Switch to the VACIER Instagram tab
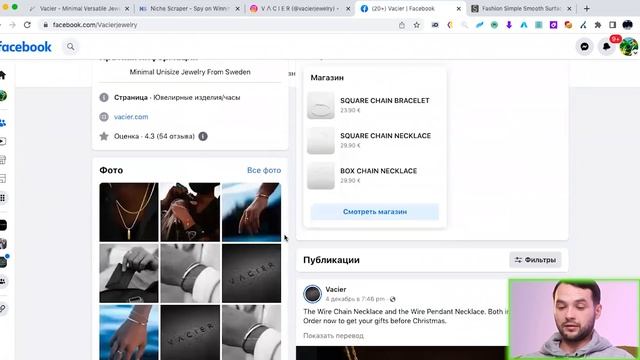This screenshot has height=360, width=640. pos(300,8)
